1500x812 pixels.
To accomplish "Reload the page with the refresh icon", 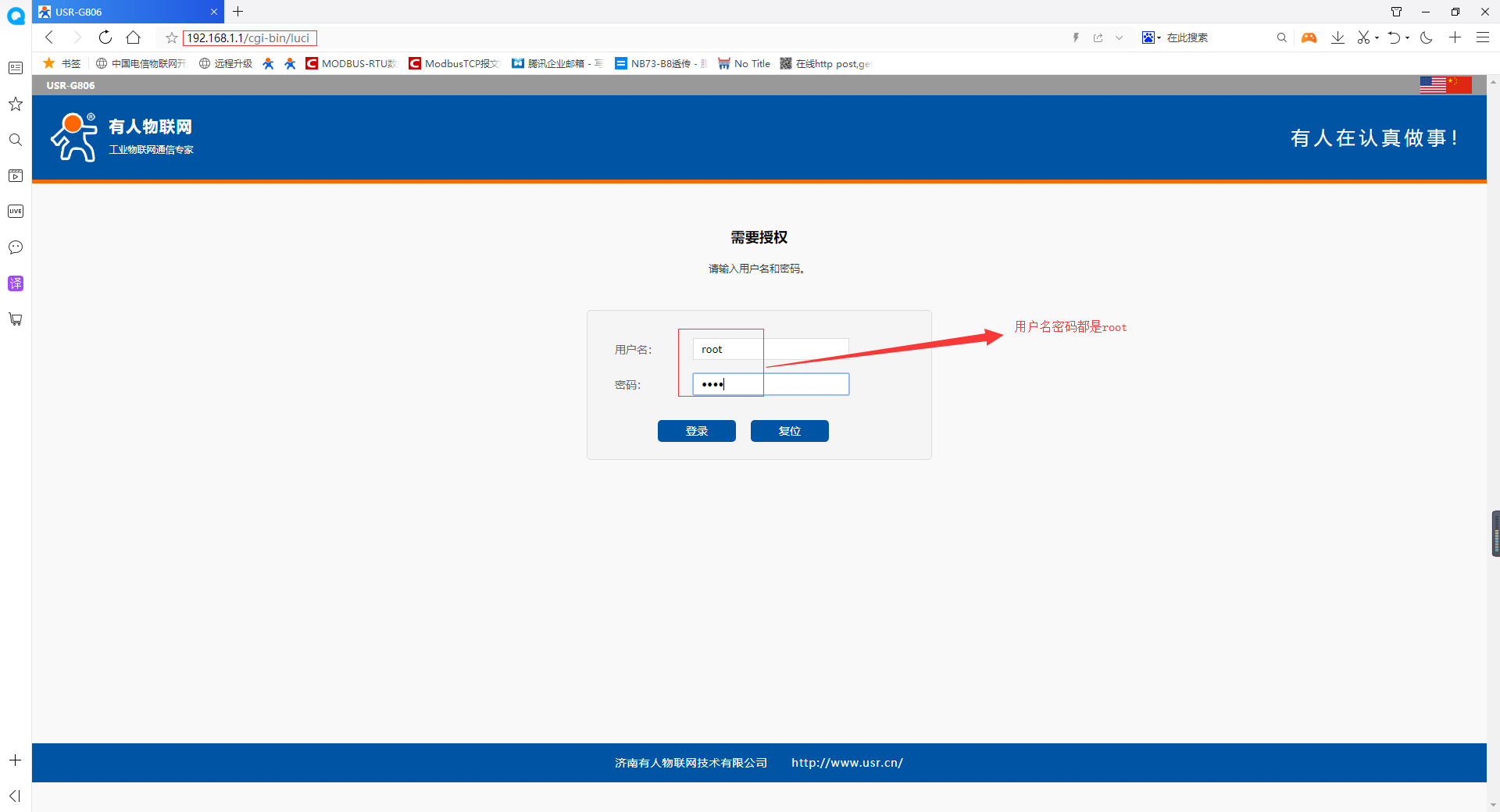I will 105,37.
